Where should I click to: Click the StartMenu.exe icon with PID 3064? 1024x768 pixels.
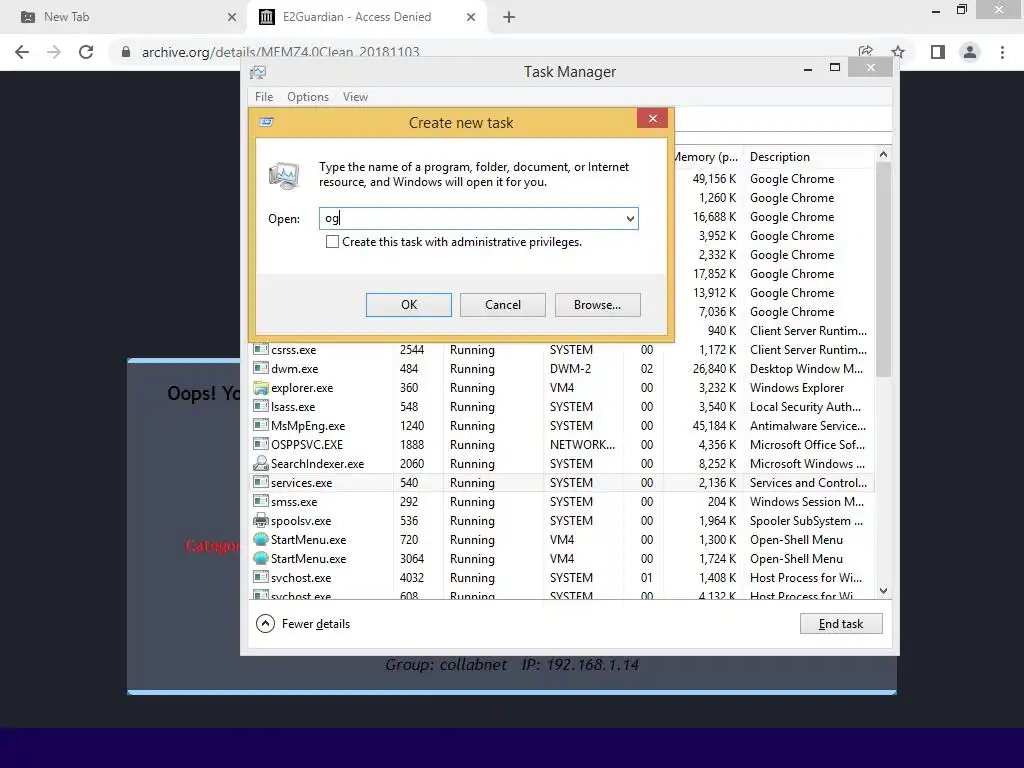click(261, 558)
